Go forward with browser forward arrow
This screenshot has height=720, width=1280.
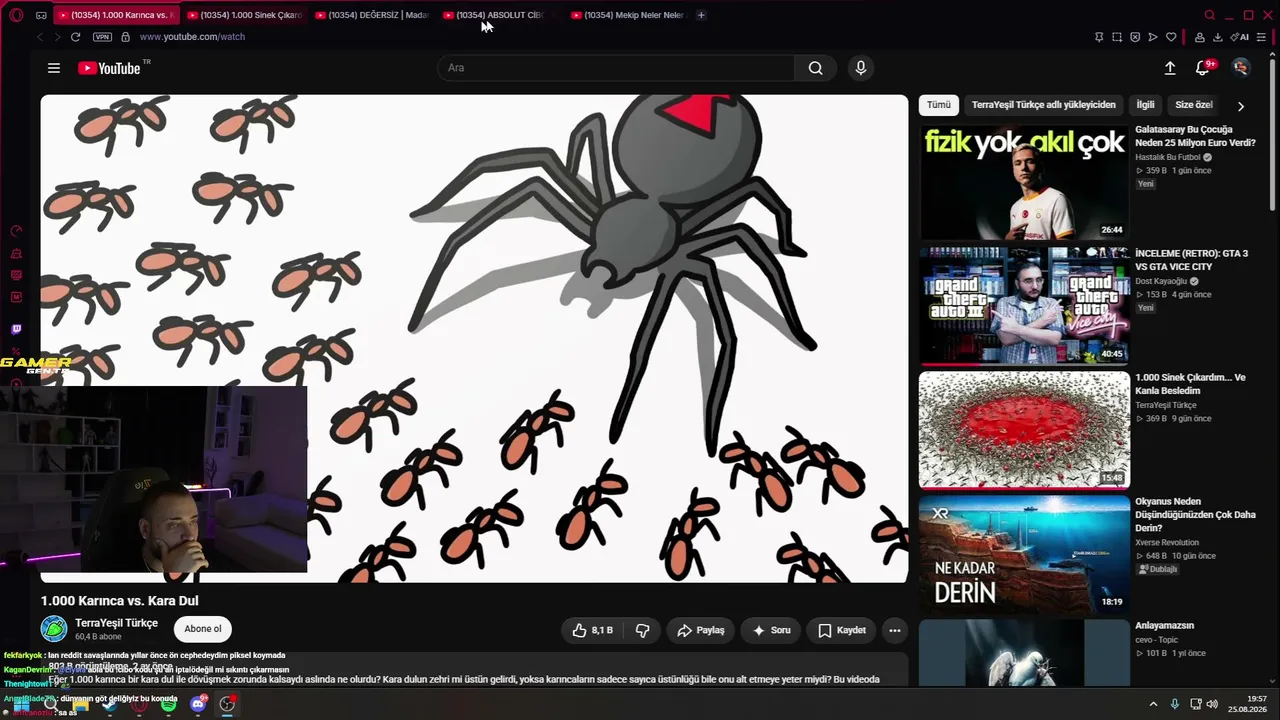(x=57, y=37)
